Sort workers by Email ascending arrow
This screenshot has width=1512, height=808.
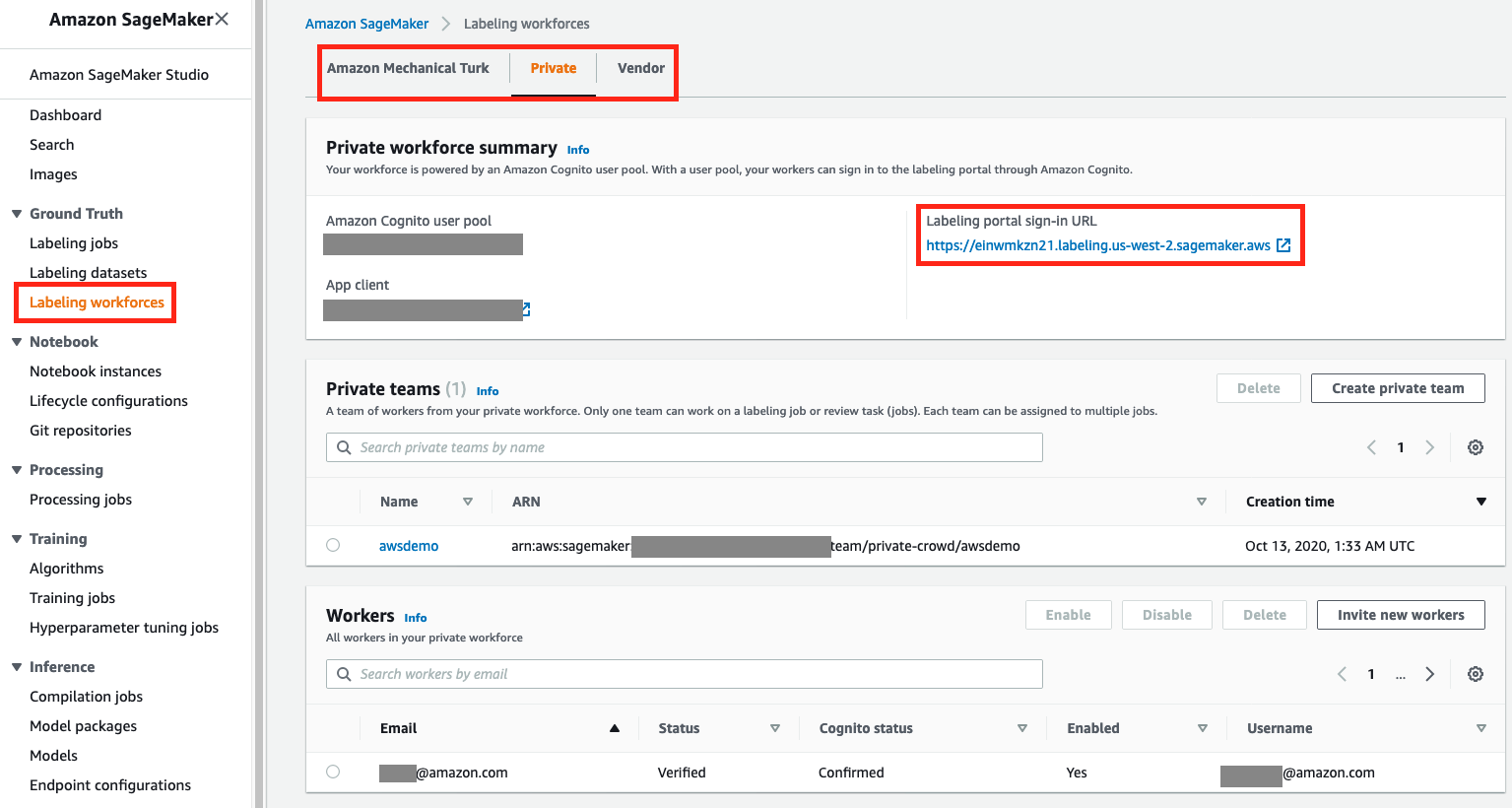(x=615, y=728)
